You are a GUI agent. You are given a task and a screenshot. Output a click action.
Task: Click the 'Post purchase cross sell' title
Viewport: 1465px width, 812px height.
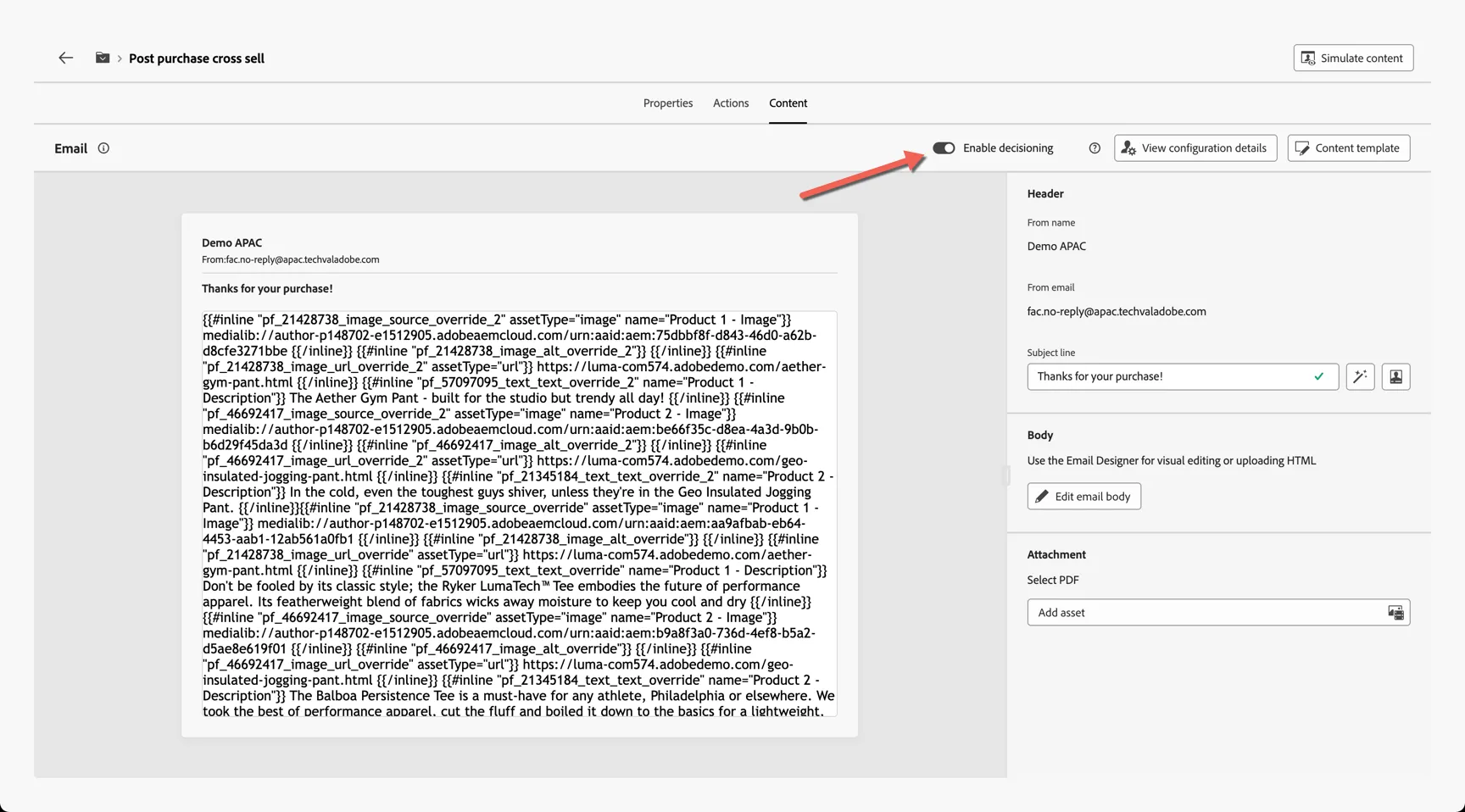(x=197, y=58)
